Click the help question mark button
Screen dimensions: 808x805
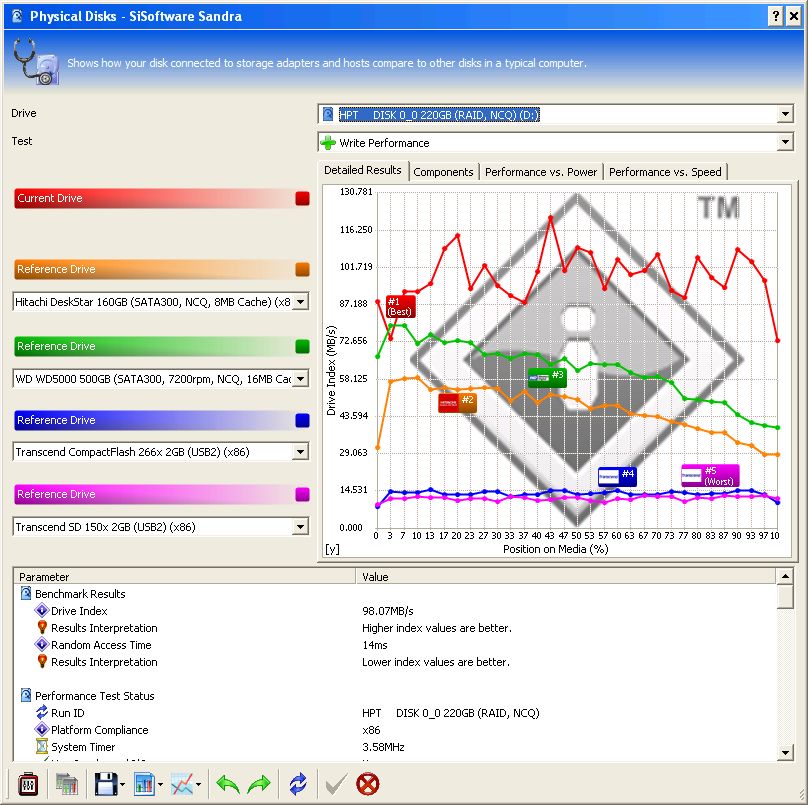[x=776, y=16]
